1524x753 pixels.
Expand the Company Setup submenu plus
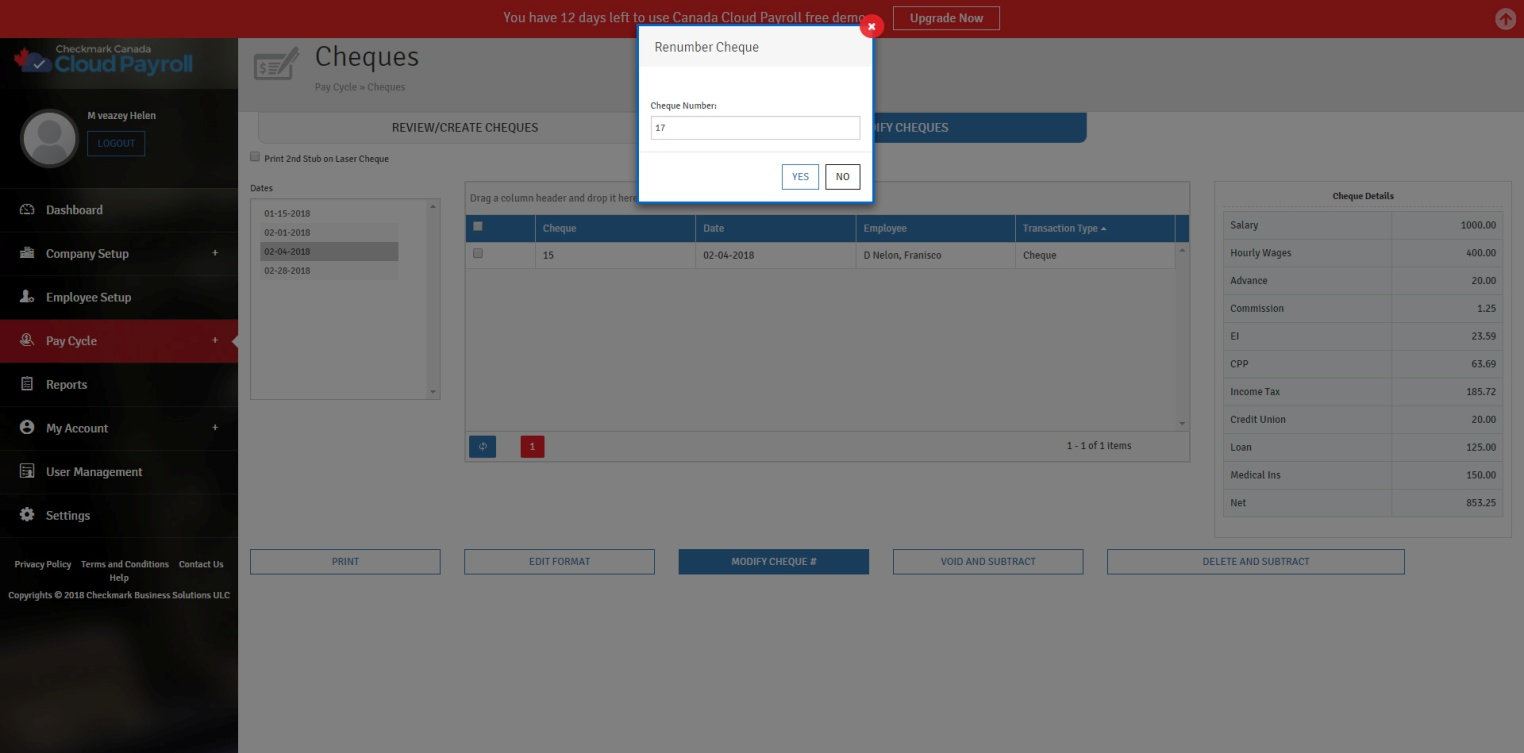[x=215, y=253]
